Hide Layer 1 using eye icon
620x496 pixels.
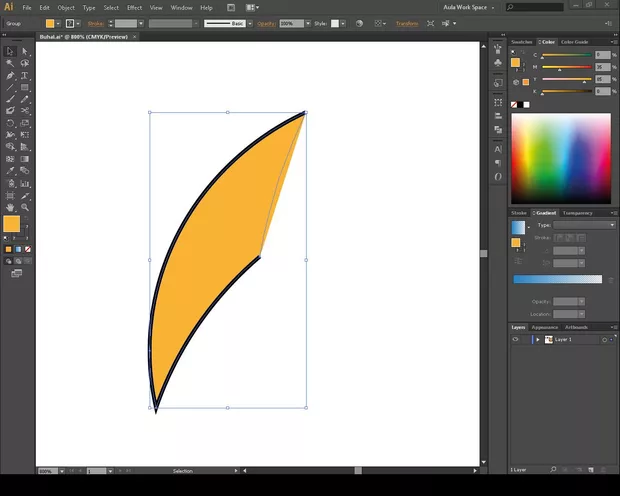click(x=516, y=340)
